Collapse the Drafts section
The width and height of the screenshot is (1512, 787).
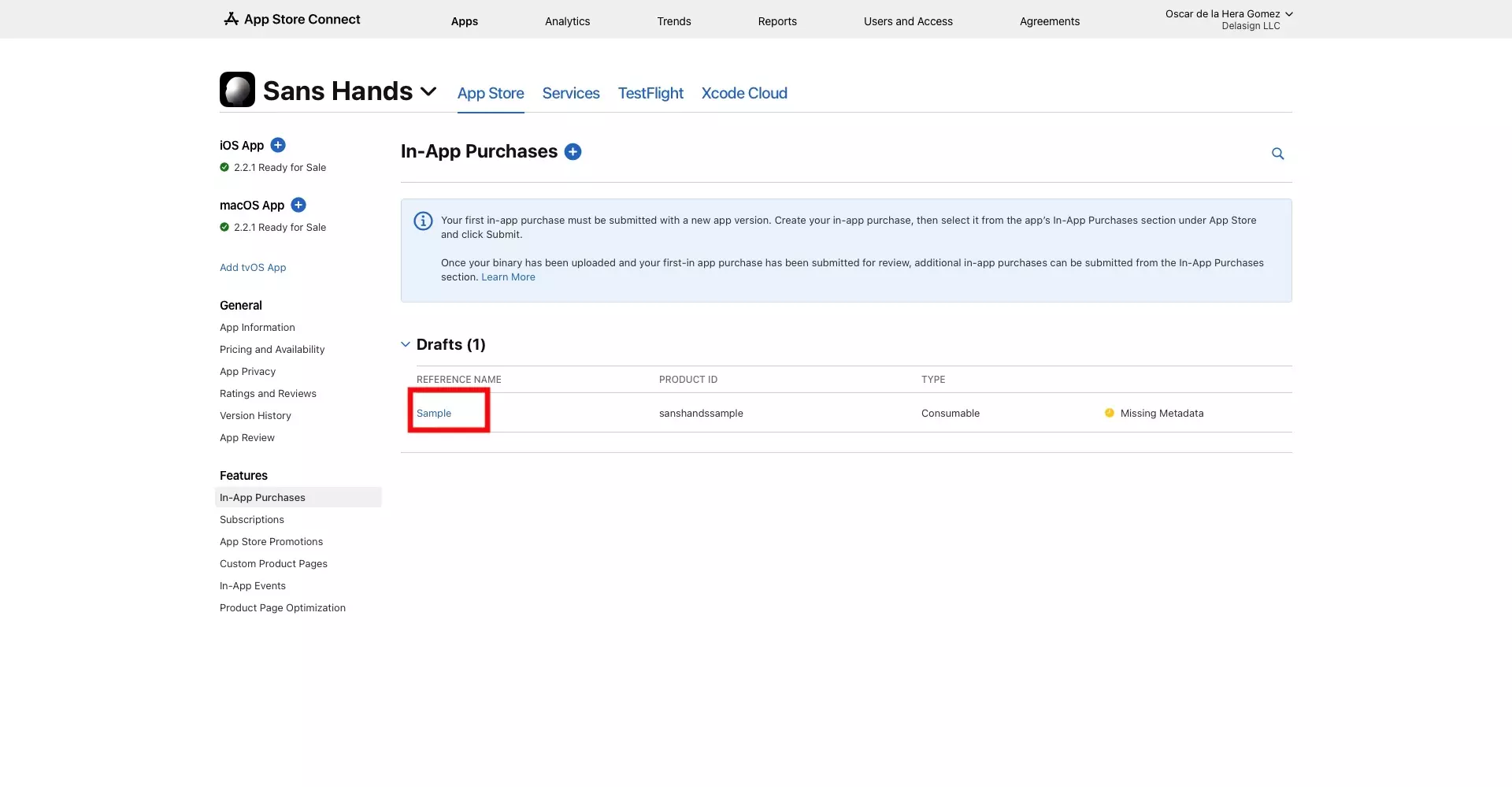pyautogui.click(x=406, y=343)
